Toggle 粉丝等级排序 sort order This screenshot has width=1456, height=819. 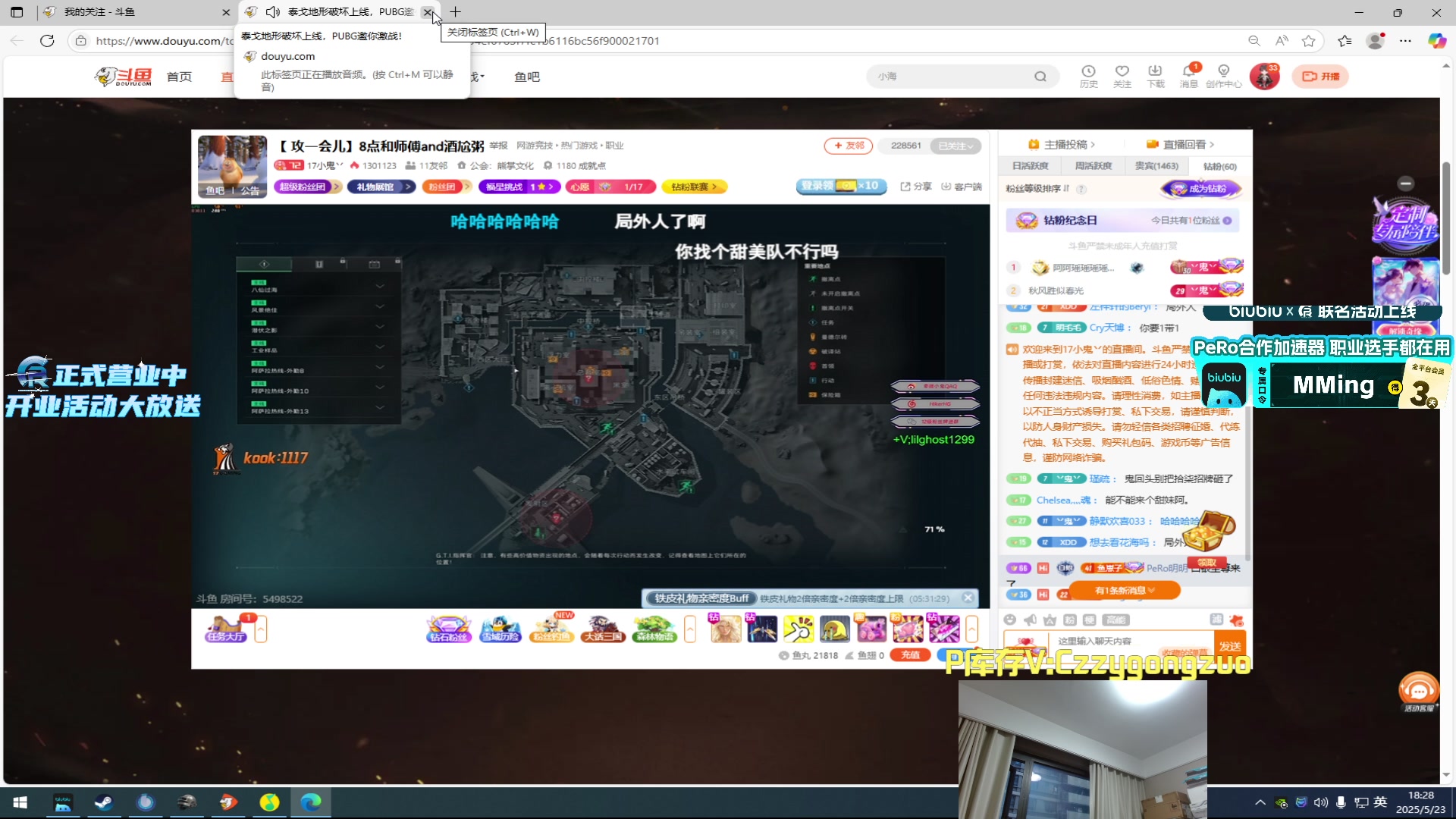[x=1038, y=189]
